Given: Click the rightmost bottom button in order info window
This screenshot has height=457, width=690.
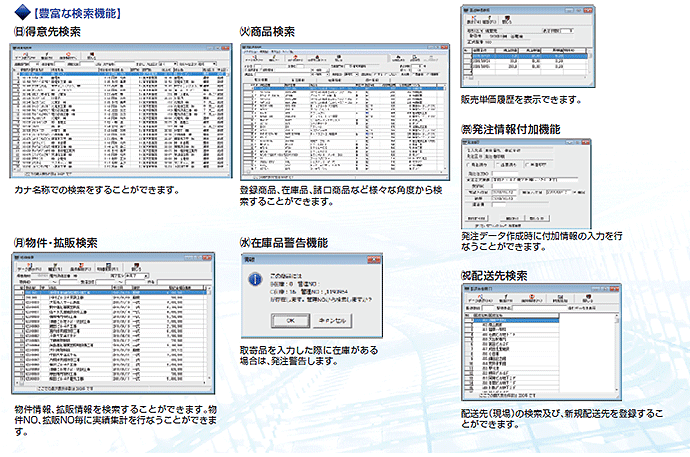Looking at the screenshot, I should (x=537, y=218).
